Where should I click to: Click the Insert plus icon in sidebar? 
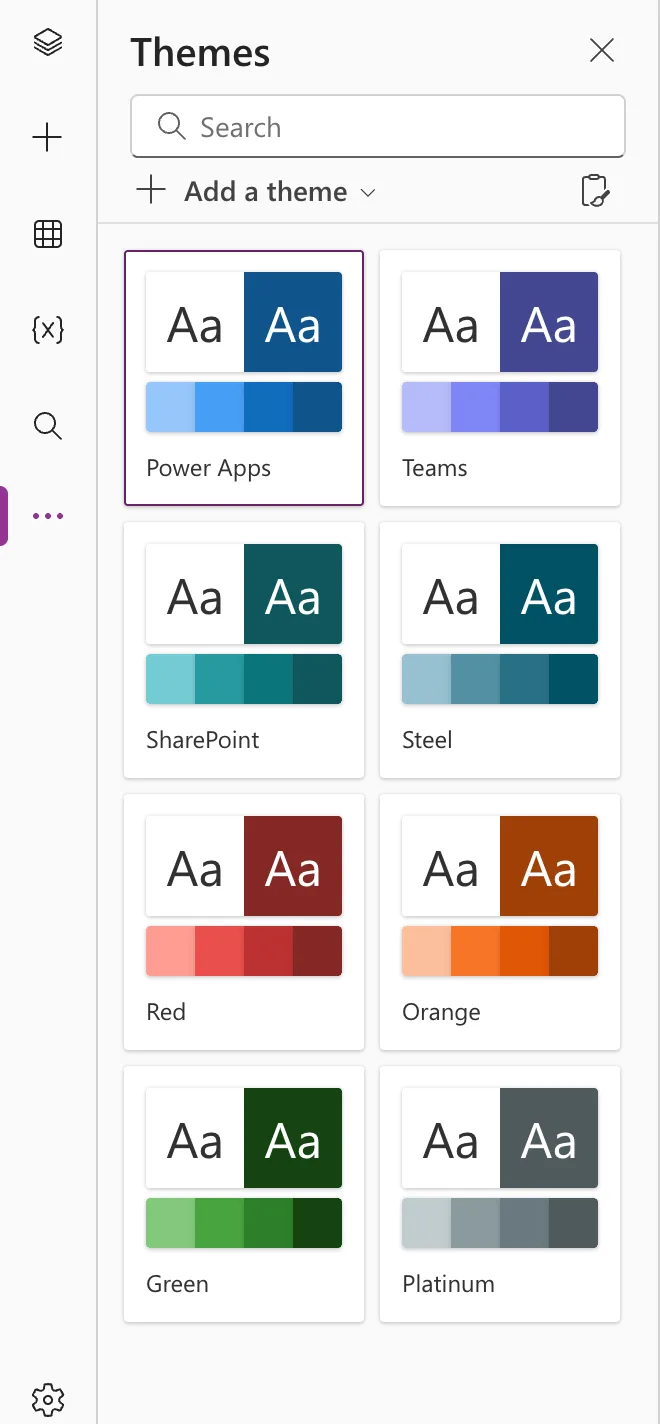coord(48,138)
